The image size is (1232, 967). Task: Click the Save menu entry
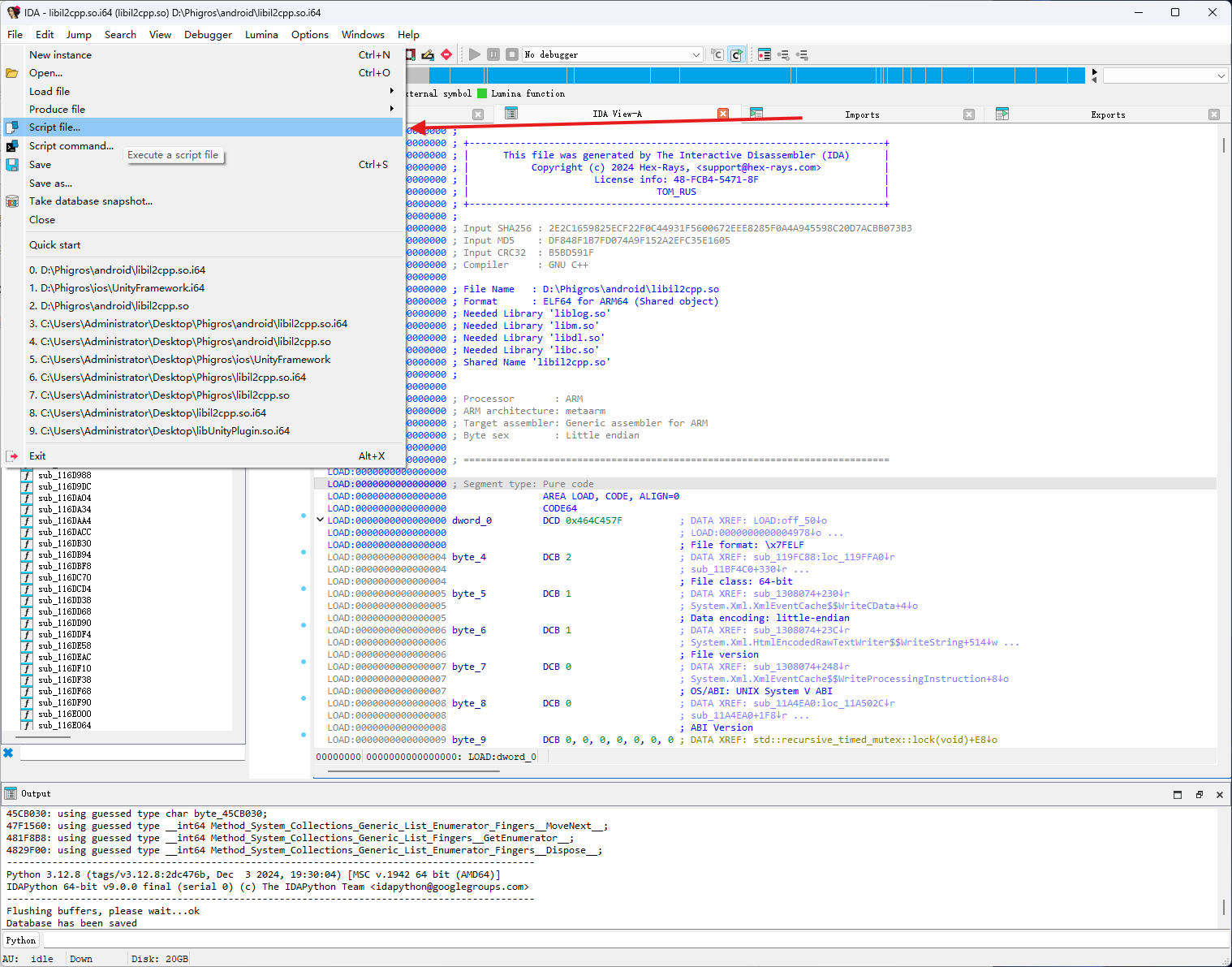click(203, 165)
